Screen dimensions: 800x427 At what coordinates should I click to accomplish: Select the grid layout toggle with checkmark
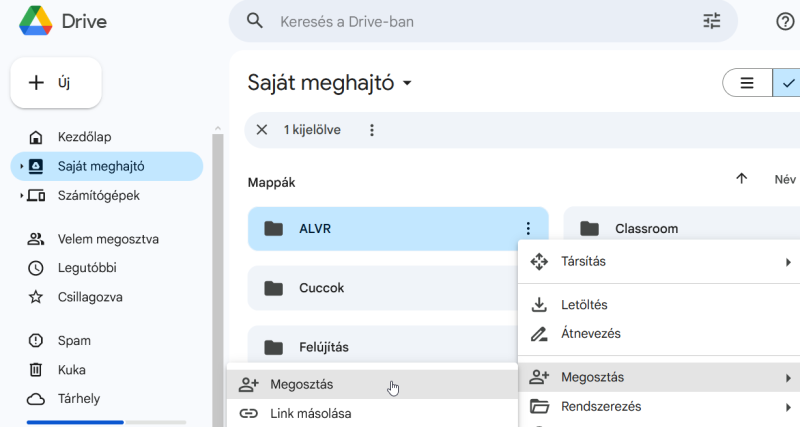click(787, 83)
